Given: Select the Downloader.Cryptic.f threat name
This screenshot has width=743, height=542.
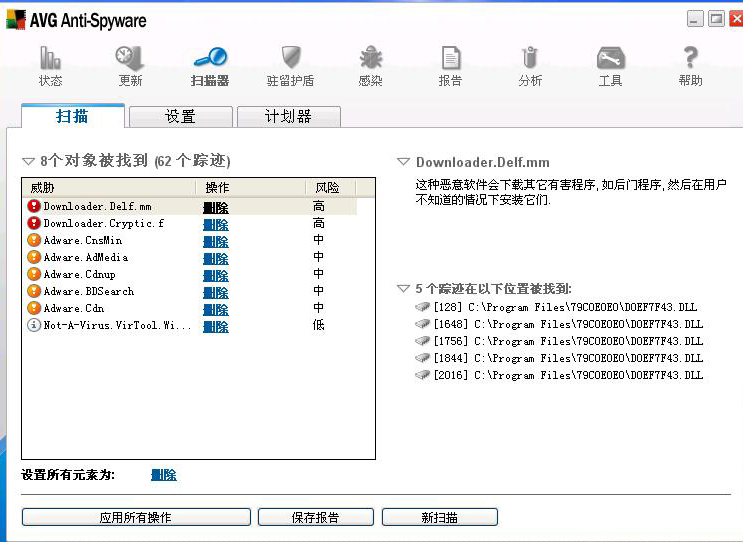Looking at the screenshot, I should (104, 223).
